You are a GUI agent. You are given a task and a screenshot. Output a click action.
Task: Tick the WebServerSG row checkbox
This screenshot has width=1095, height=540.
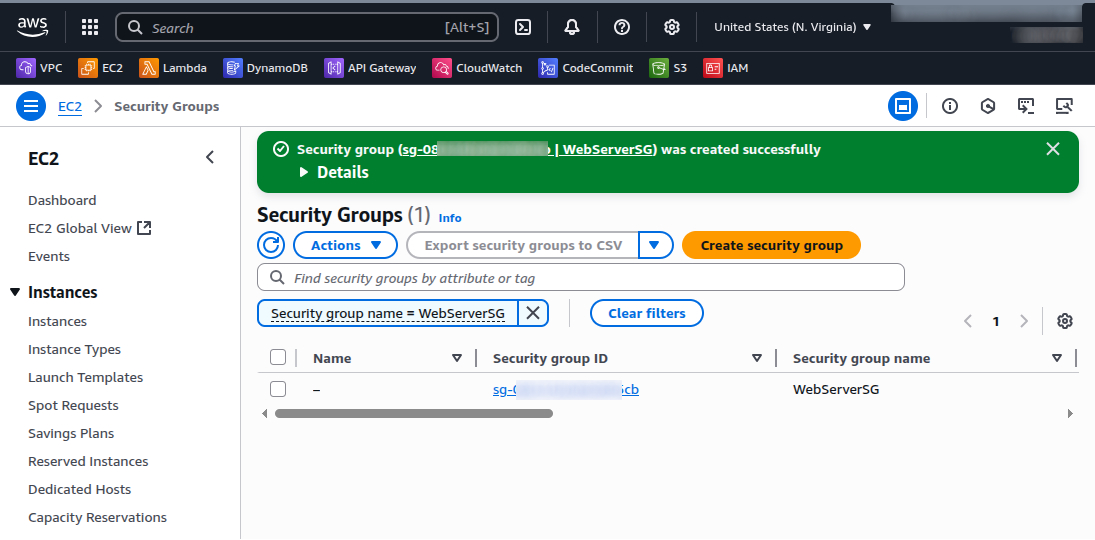278,389
